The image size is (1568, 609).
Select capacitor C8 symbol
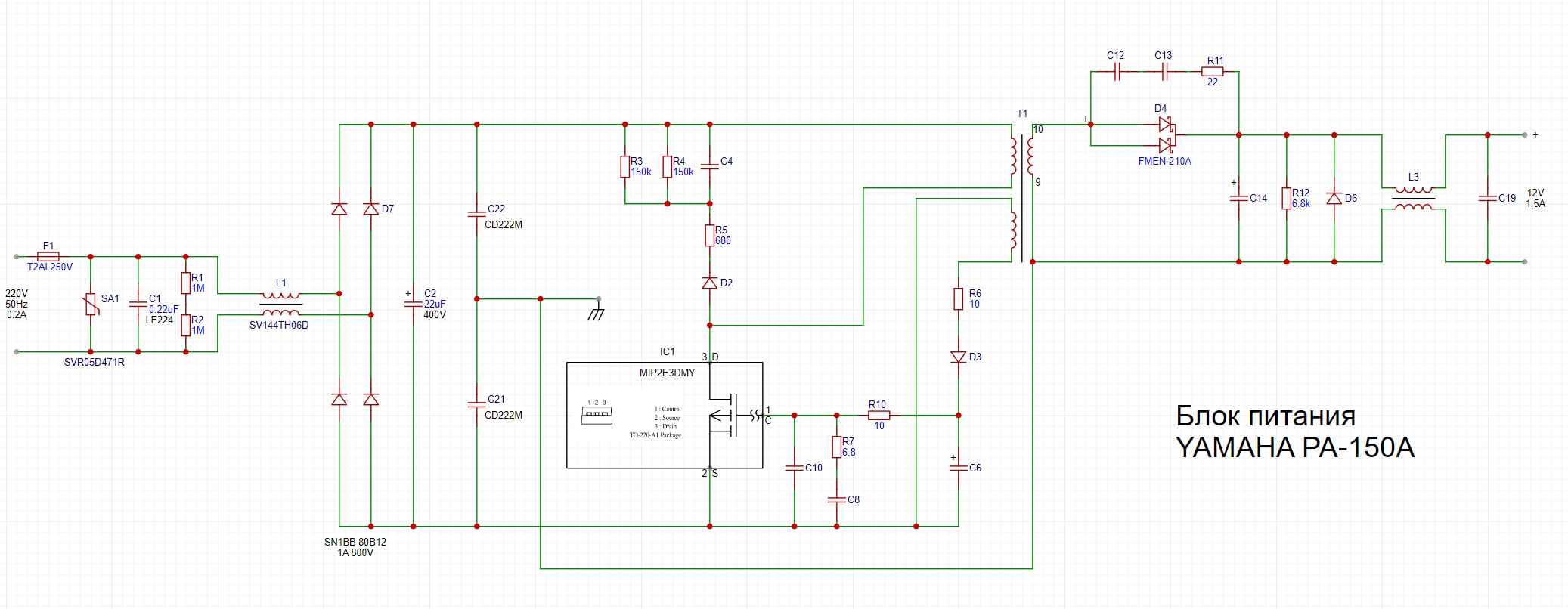pos(837,499)
